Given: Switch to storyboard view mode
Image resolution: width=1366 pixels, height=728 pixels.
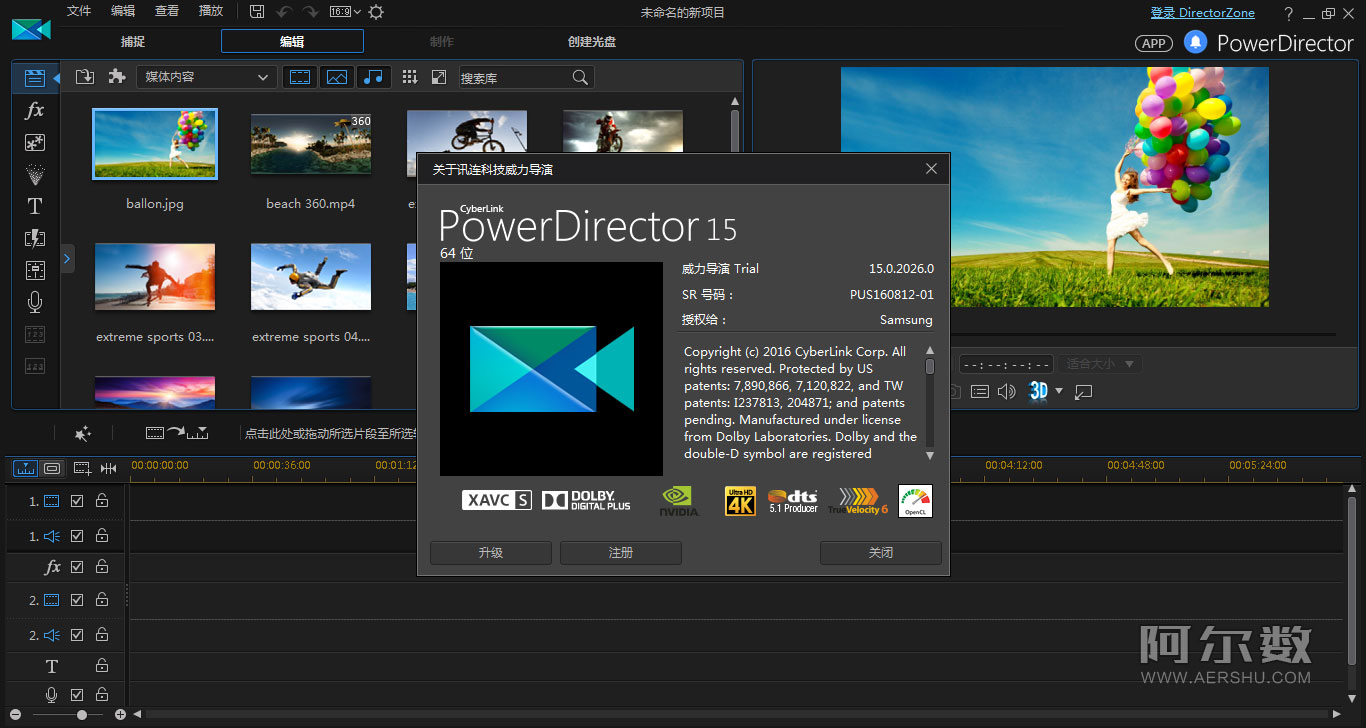Looking at the screenshot, I should 52,467.
